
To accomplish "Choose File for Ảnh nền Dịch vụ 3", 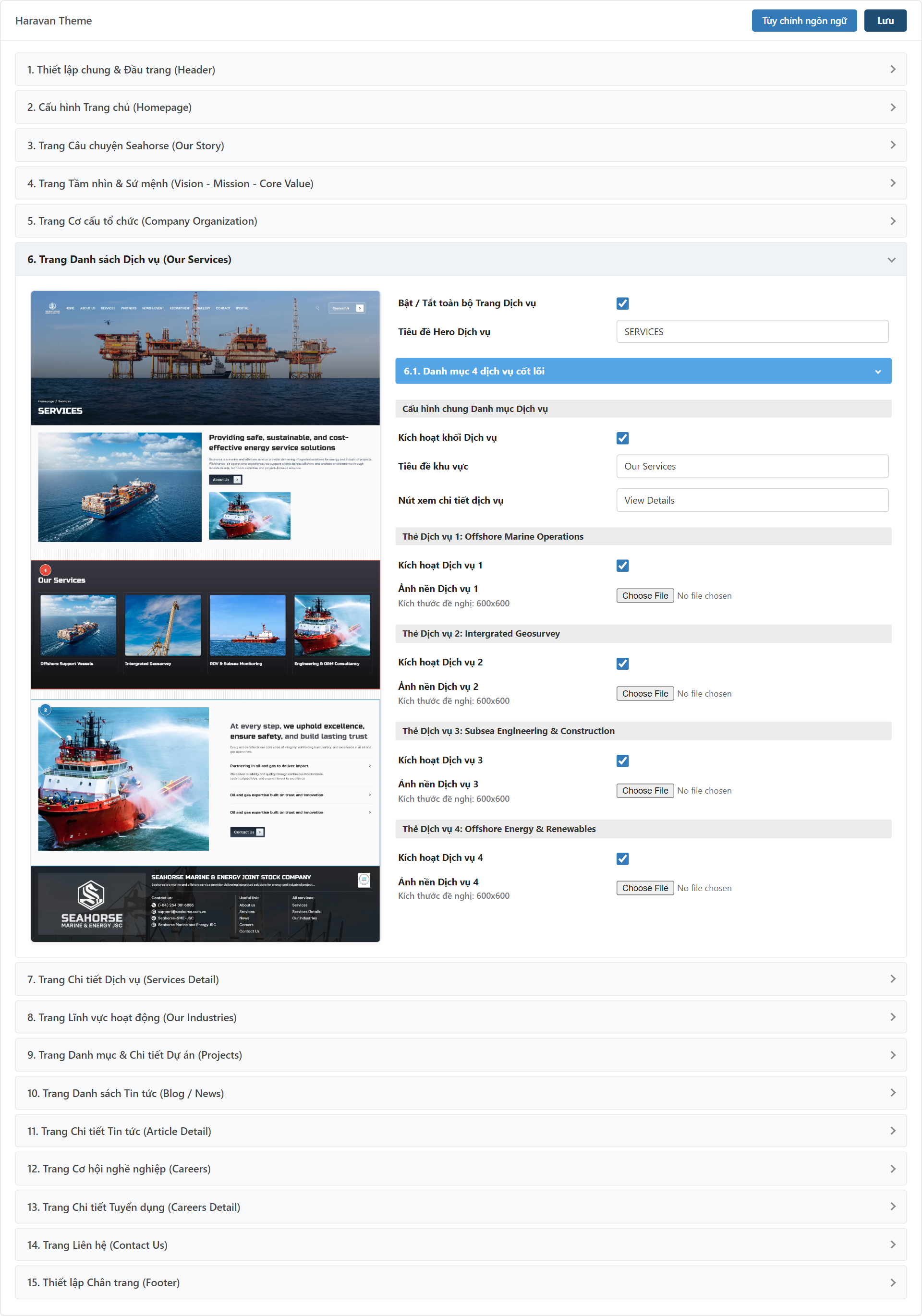I will click(644, 790).
